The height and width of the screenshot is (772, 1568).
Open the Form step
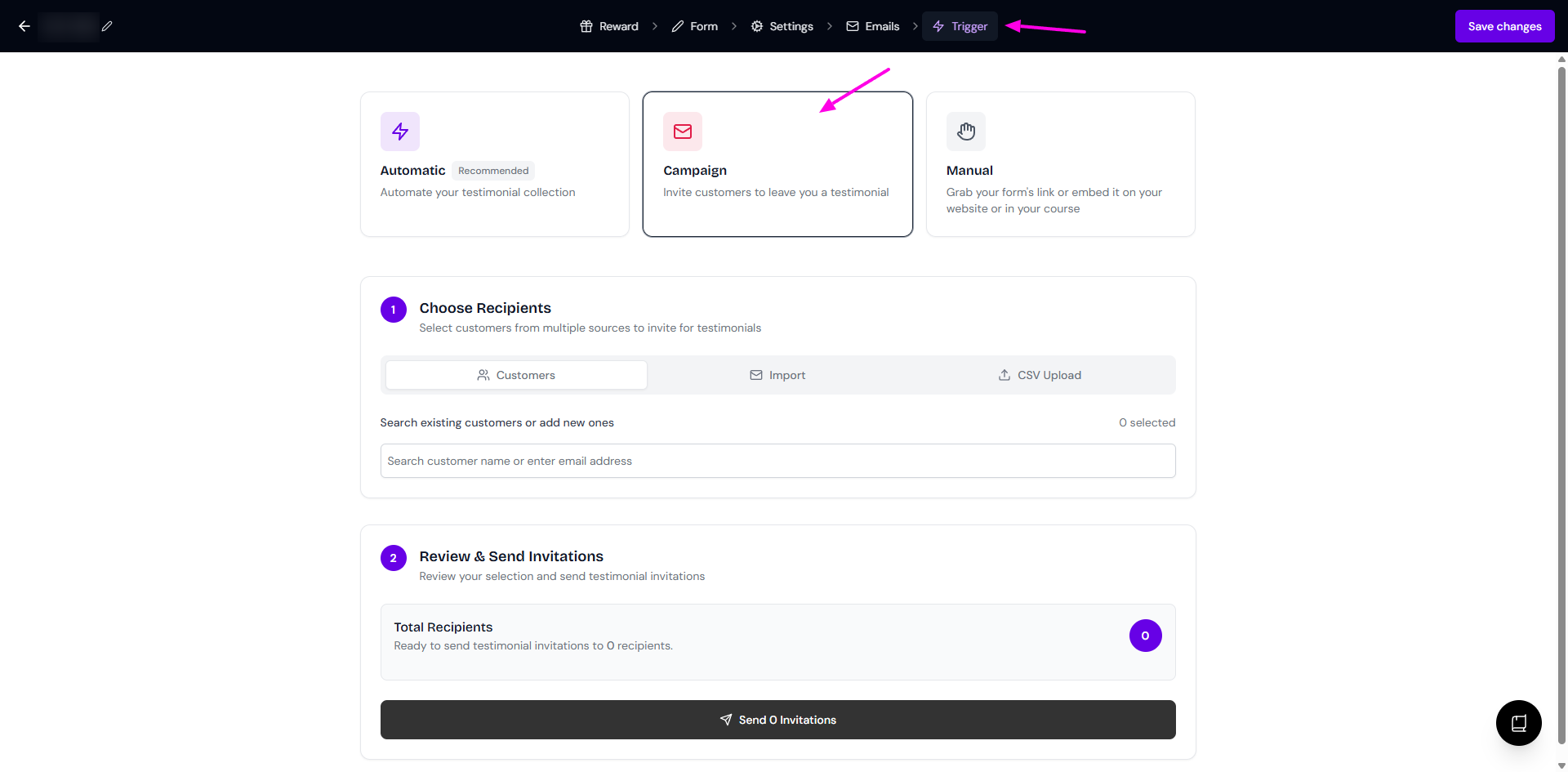695,26
